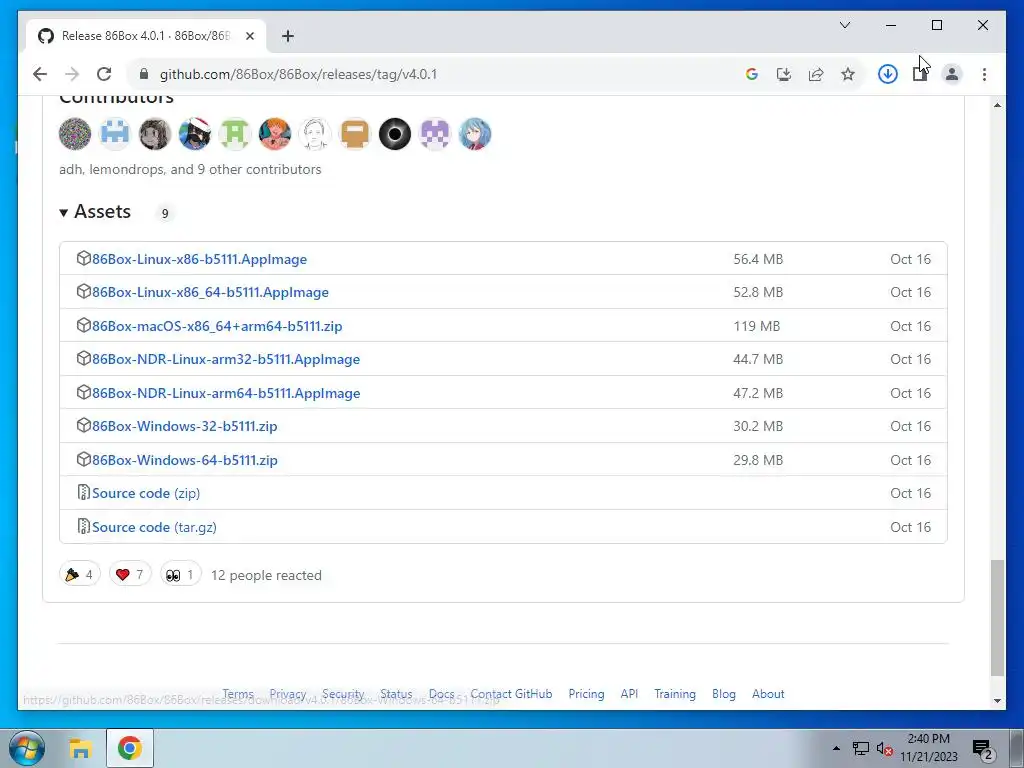Open a new browser tab

point(288,36)
